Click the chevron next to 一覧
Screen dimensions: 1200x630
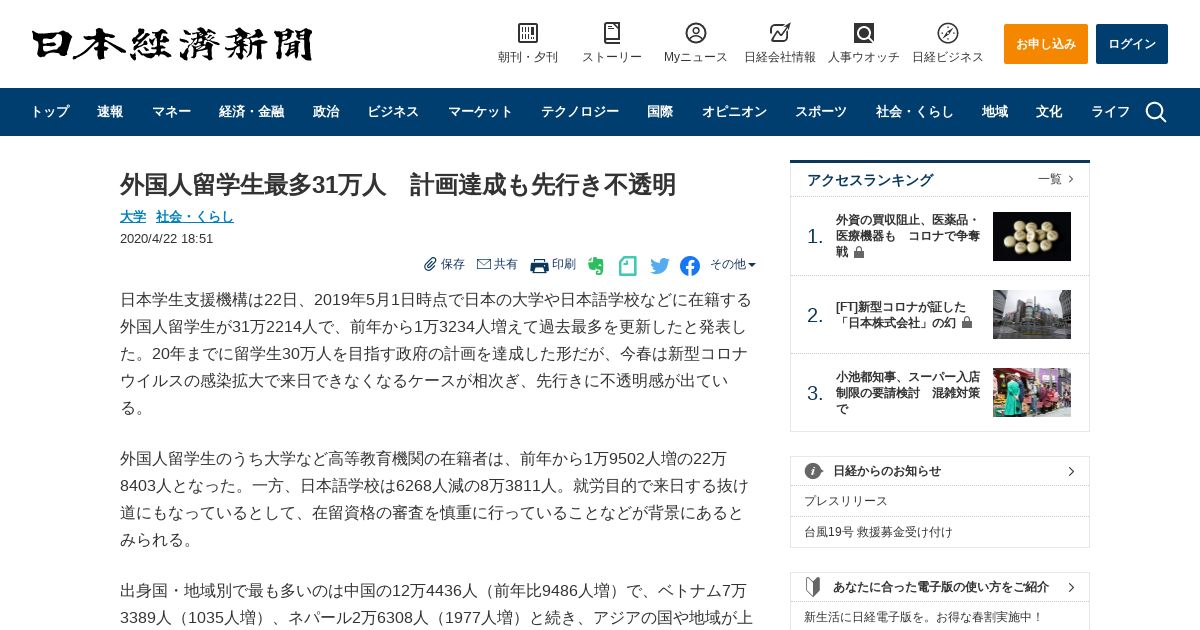(x=1071, y=179)
